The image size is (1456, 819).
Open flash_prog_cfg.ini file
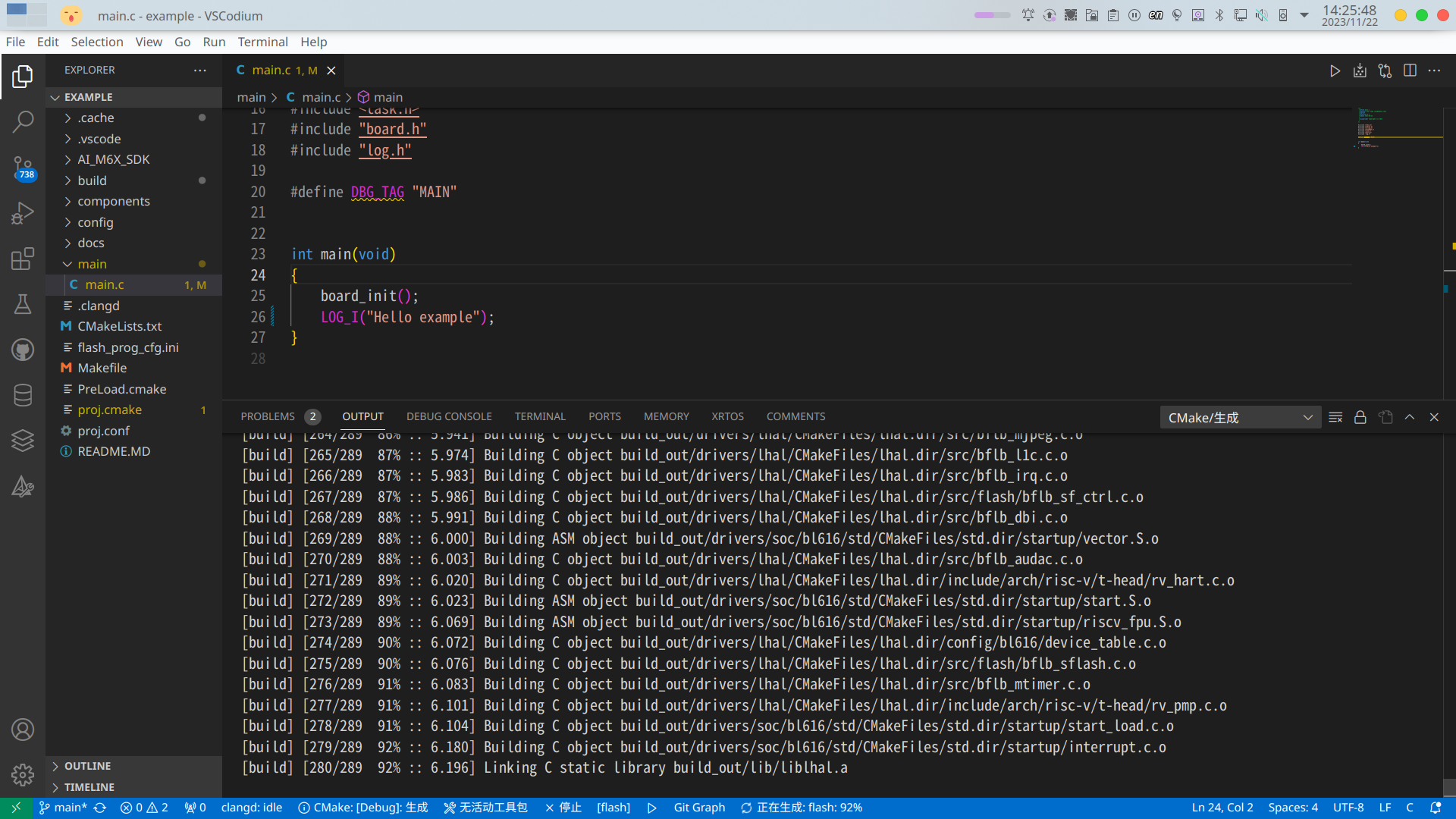(133, 347)
